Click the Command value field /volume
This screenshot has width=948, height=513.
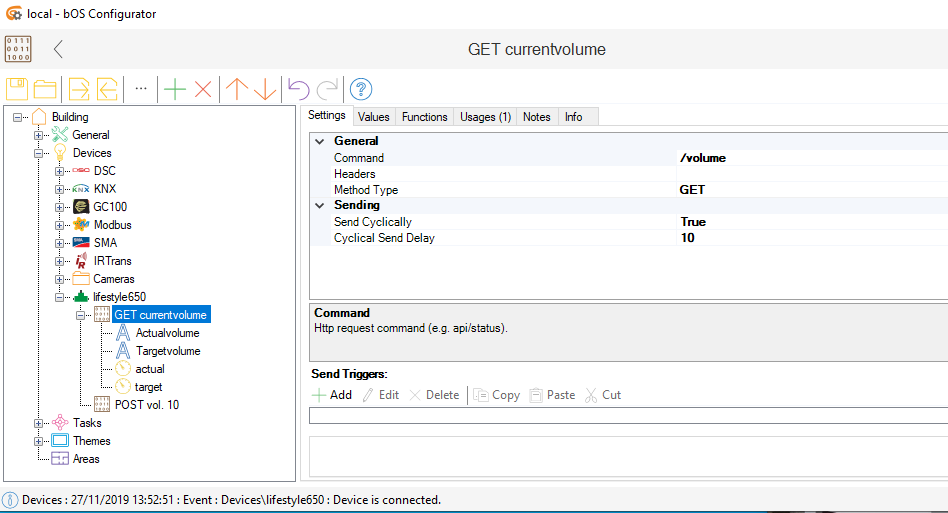(x=702, y=158)
